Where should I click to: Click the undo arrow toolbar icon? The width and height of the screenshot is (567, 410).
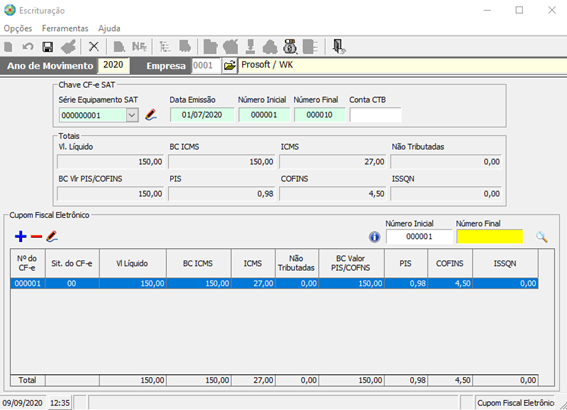(x=28, y=47)
